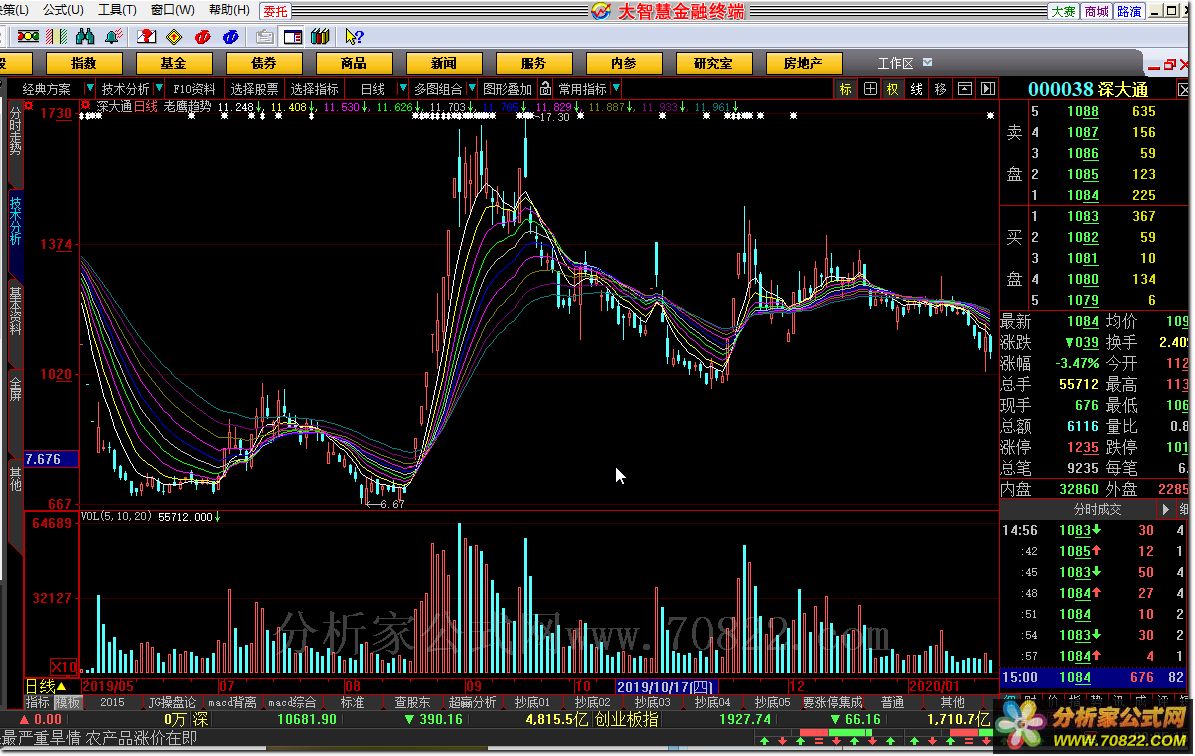Select the 抄底03 indicator tab
Screen dimensions: 1195x756
coord(652,703)
